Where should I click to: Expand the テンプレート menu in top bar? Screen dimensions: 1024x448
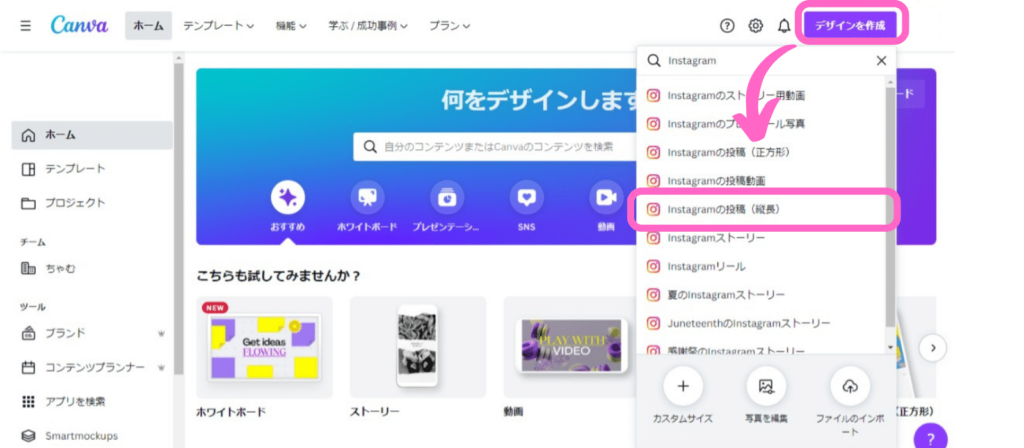coord(218,26)
